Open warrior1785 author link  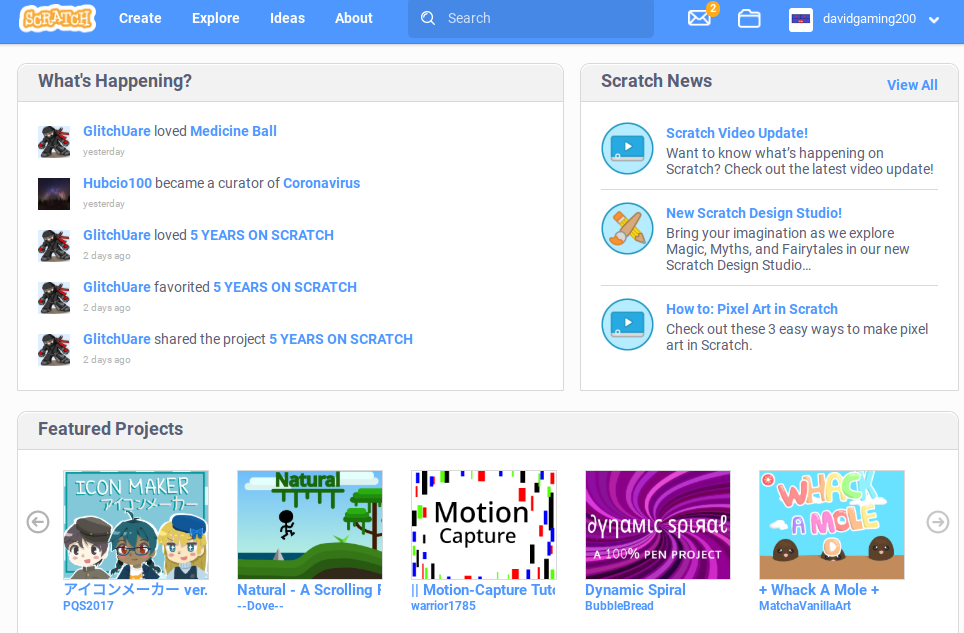443,606
